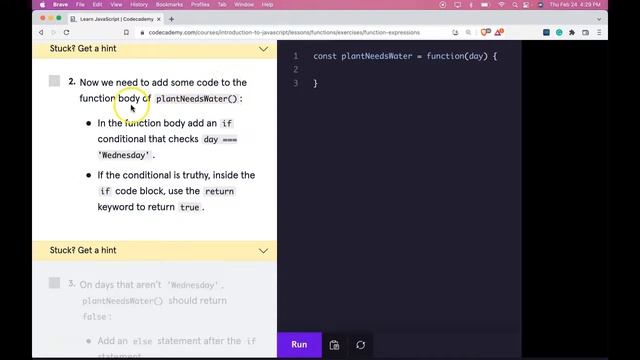Click the browser back arrow
This screenshot has height=360, width=640.
click(41, 32)
